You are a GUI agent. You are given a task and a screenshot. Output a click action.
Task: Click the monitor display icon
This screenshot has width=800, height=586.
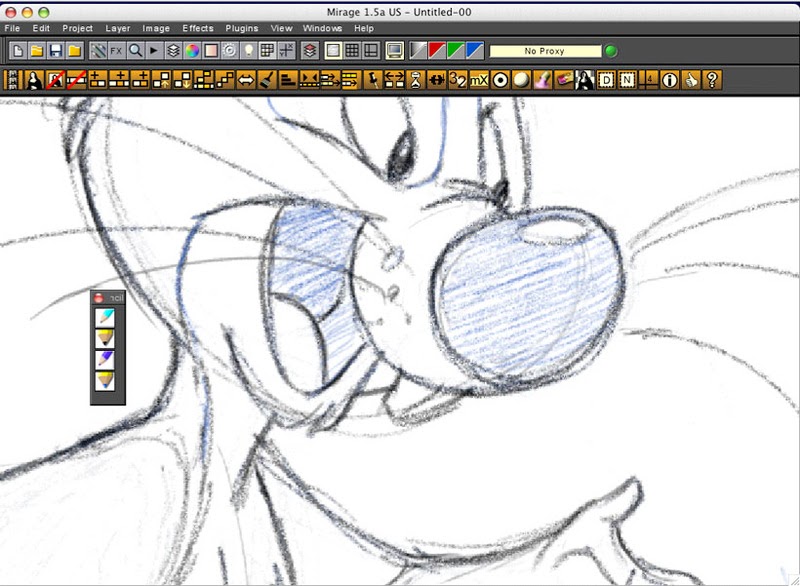(394, 50)
